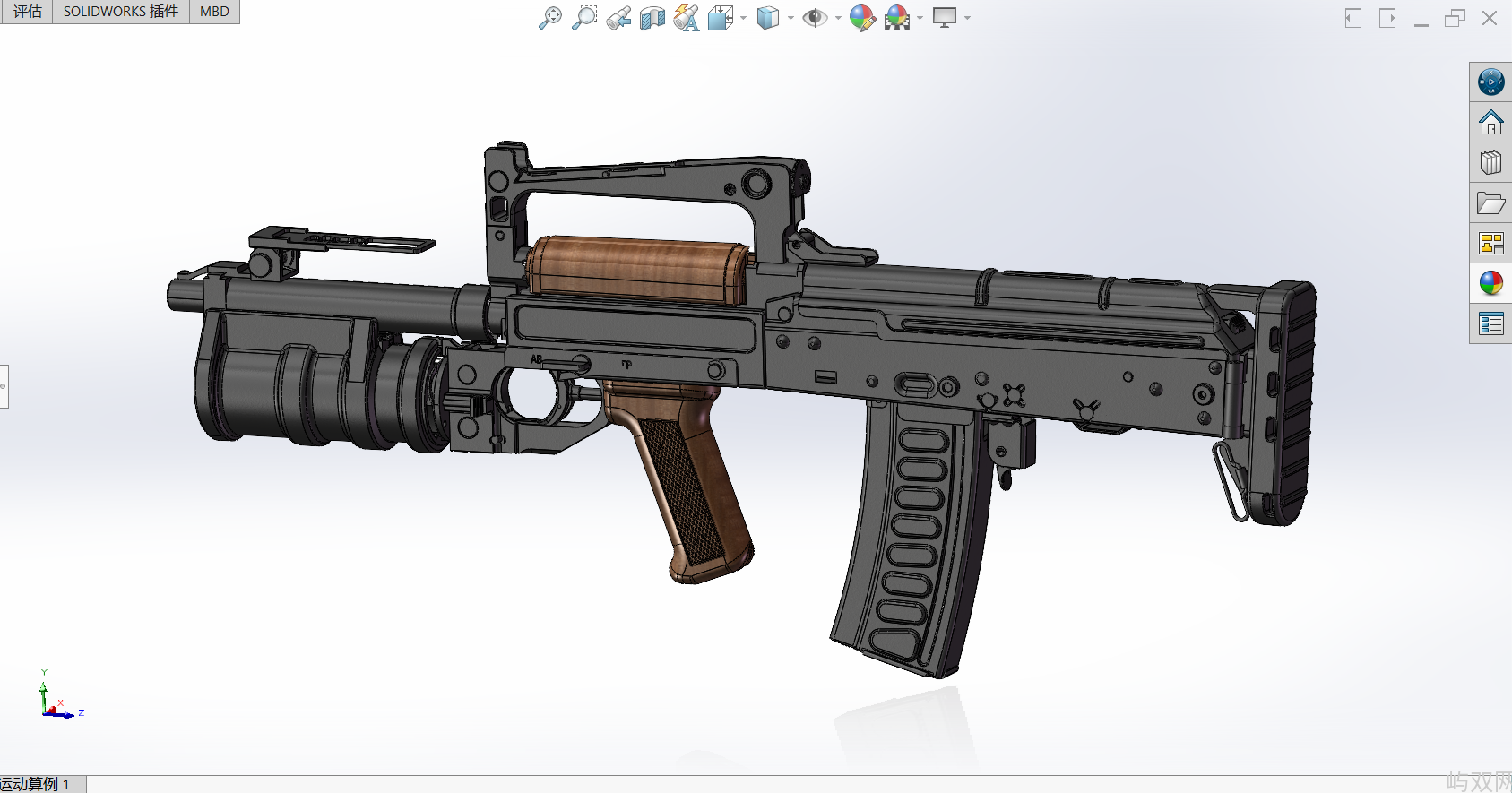This screenshot has width=1512, height=793.
Task: Switch to the SOLIDWORKS 插件 tab
Action: point(121,12)
